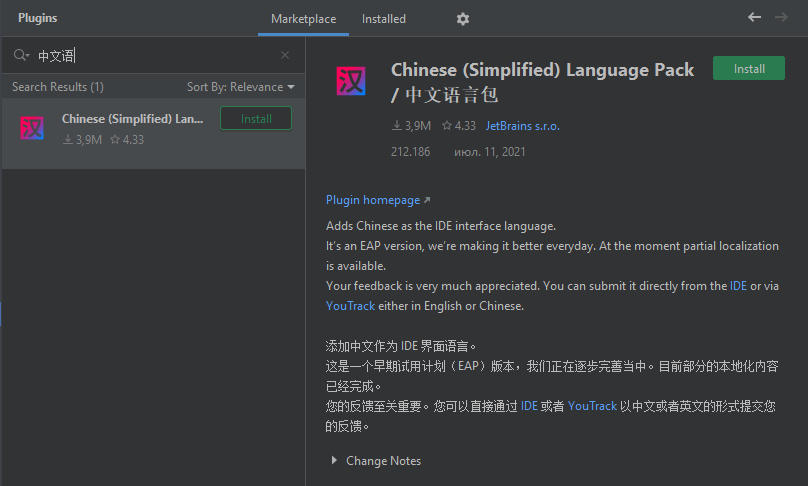Screen dimensions: 808x486
Task: Click the forward navigation arrow
Action: [781, 17]
